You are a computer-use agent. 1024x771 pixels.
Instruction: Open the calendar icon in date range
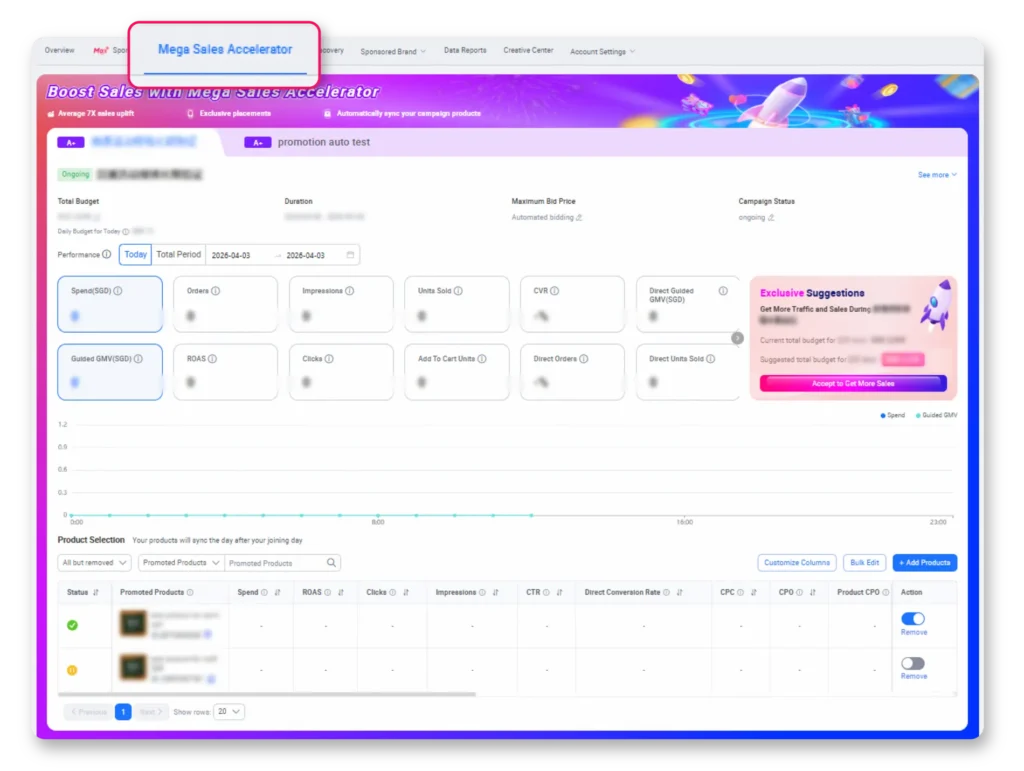pos(350,255)
